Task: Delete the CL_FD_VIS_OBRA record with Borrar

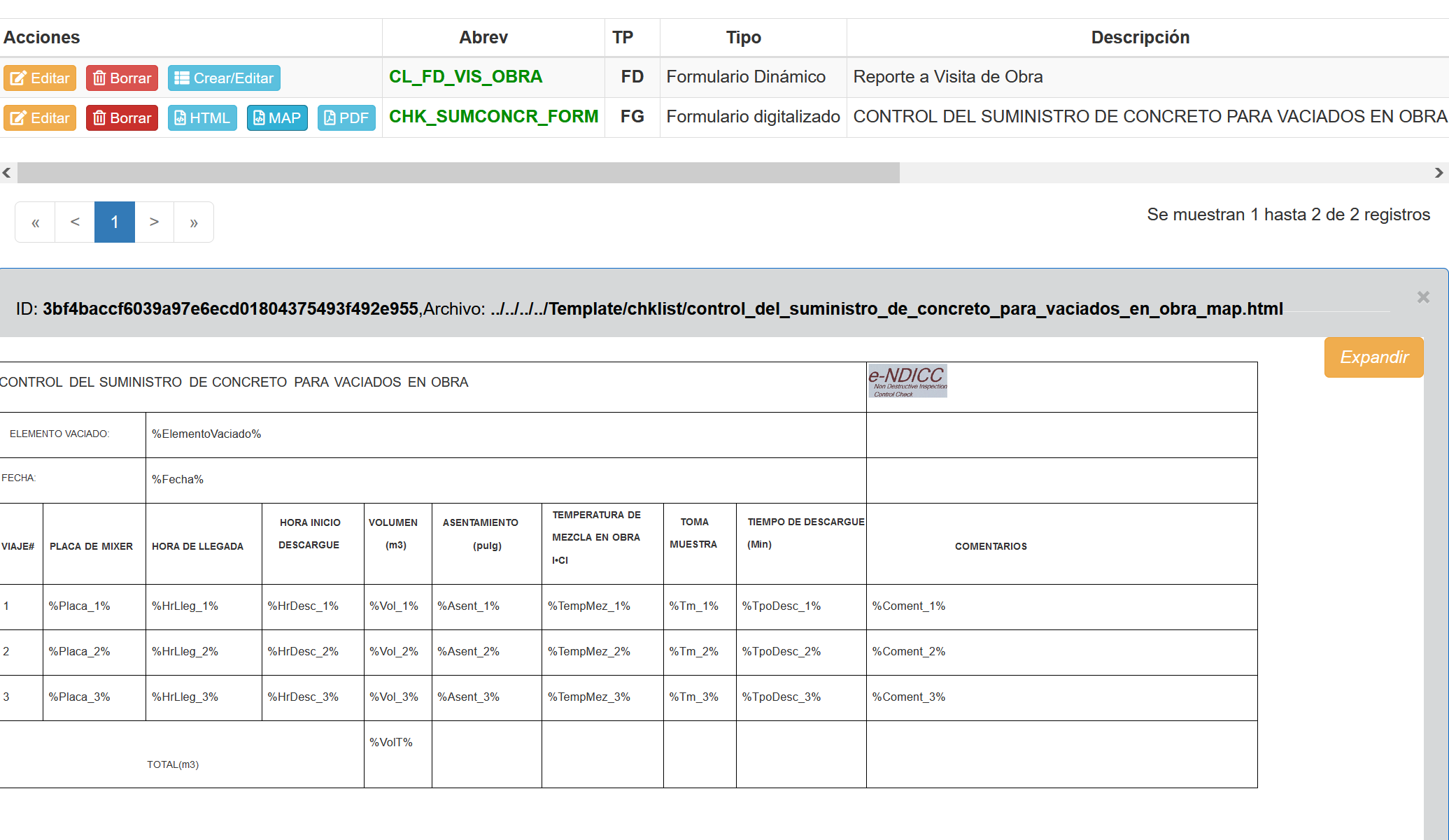Action: (x=122, y=78)
